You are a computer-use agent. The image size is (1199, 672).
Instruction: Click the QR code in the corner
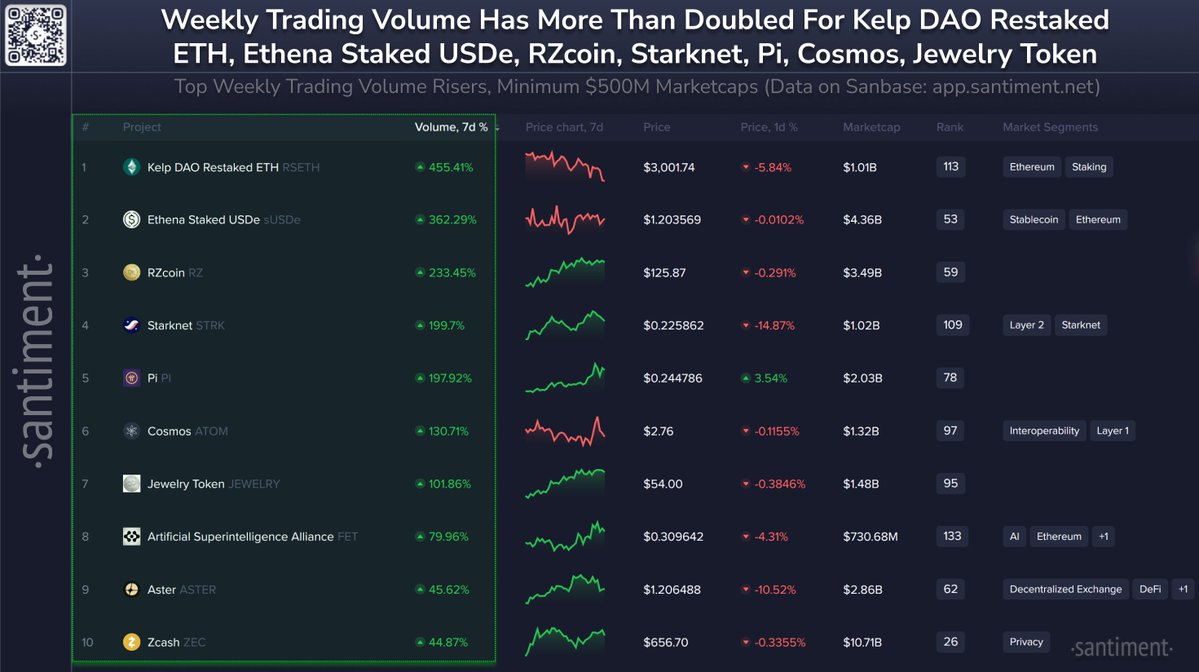(36, 34)
